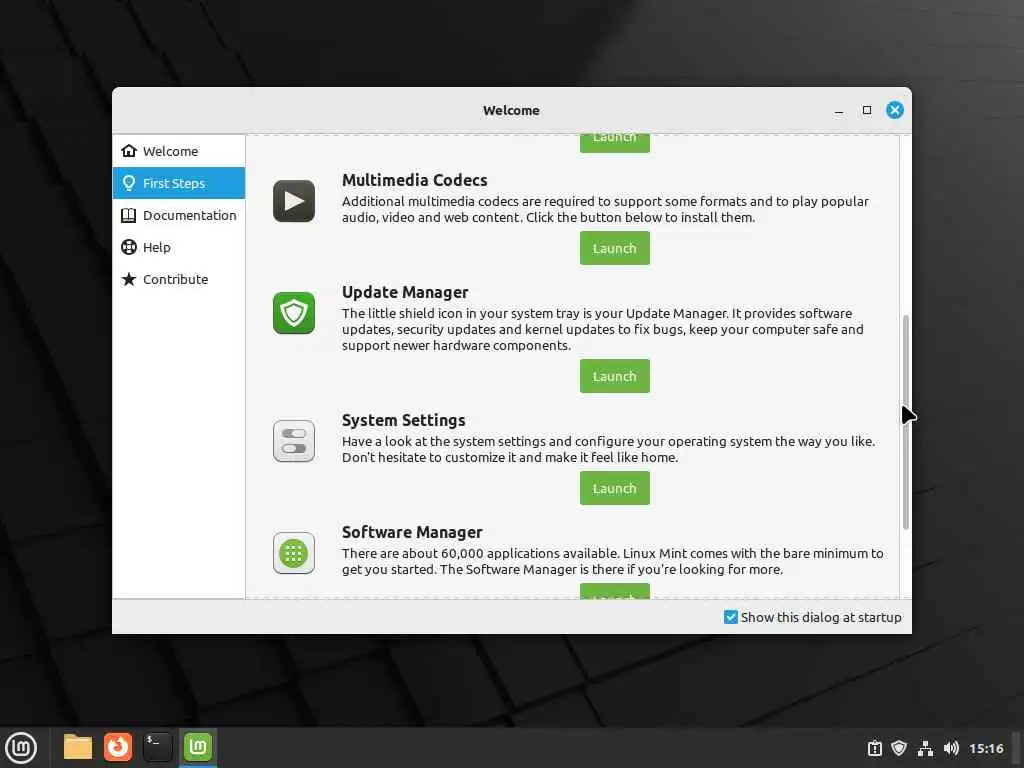Click the System Settings toggles icon
The height and width of the screenshot is (768, 1024).
[x=294, y=441]
